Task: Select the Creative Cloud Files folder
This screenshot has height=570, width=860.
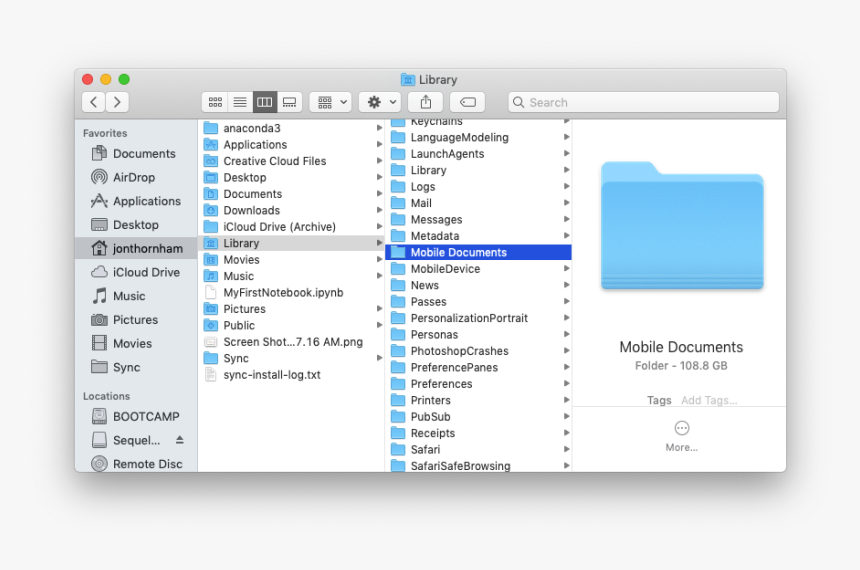Action: click(x=291, y=161)
